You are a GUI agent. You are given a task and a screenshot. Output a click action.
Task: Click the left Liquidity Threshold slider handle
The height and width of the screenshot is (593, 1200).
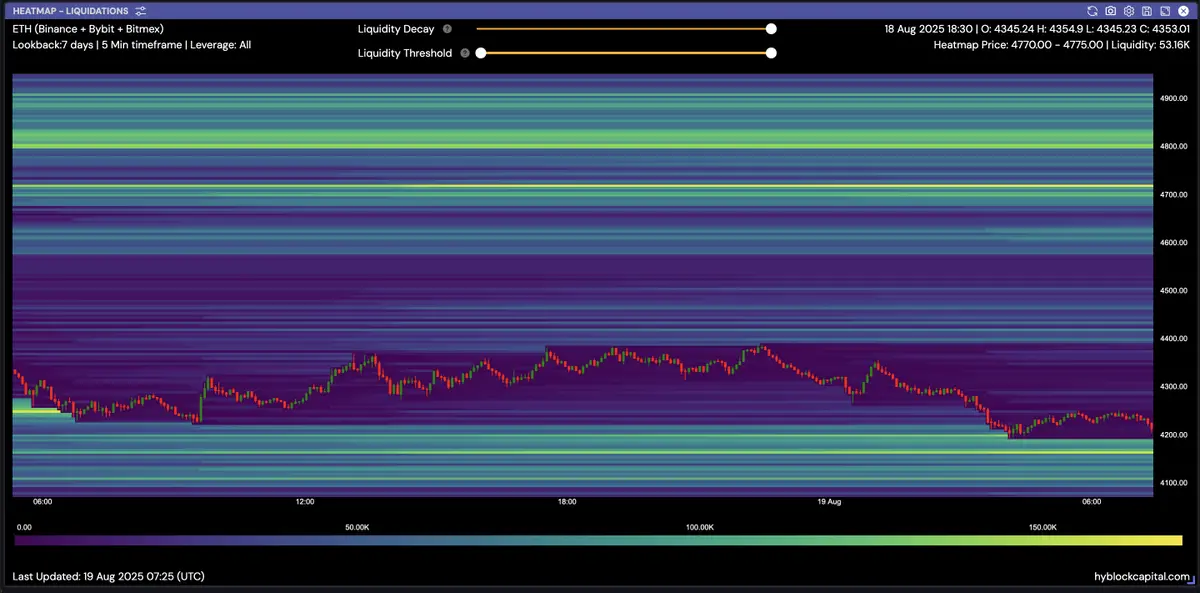(481, 53)
